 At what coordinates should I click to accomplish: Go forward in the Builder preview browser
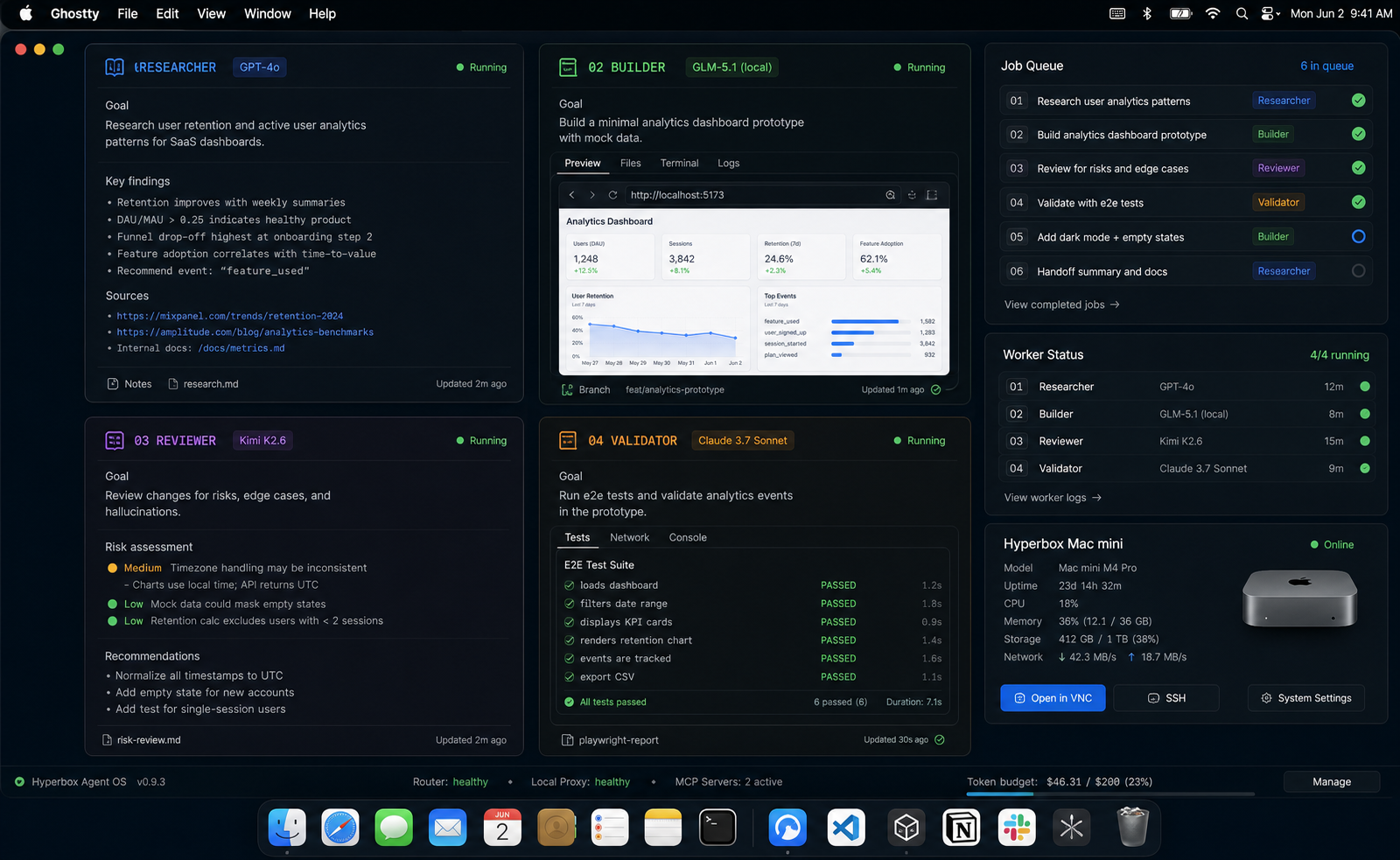point(592,195)
